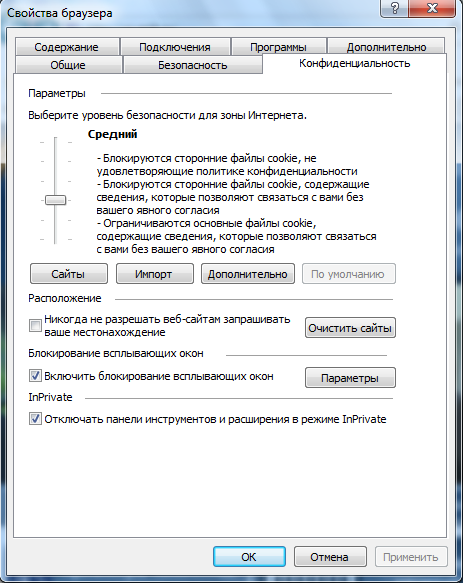Close the Свойства браузера dialog
Image resolution: width=463 pixels, height=583 pixels.
(x=432, y=8)
